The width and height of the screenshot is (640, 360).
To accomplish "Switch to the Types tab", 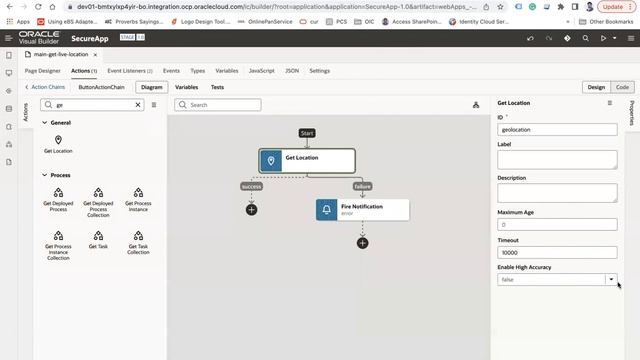I will 198,71.
